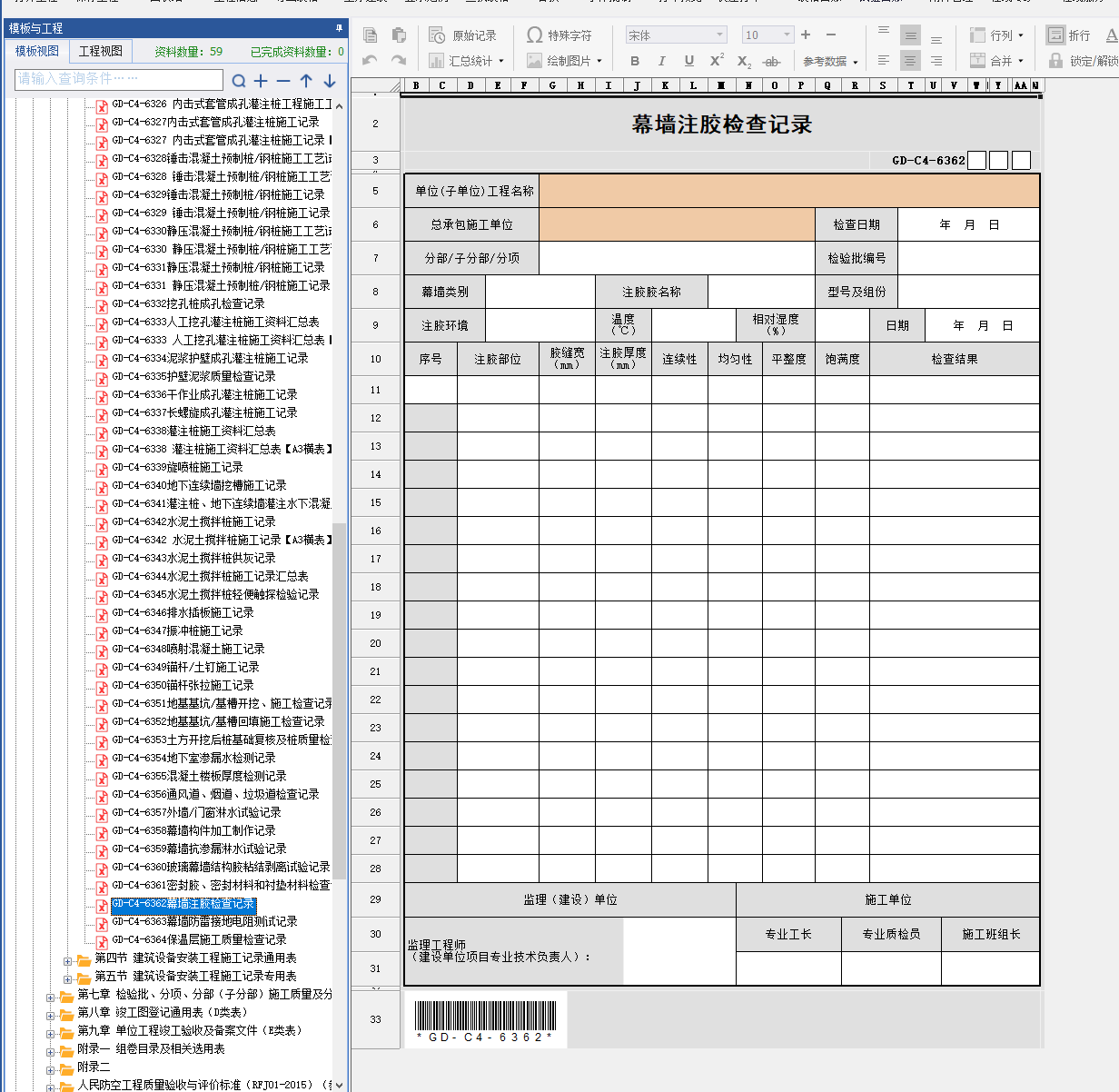Switch to the 工程视图 tab
1119x1092 pixels.
[x=100, y=51]
